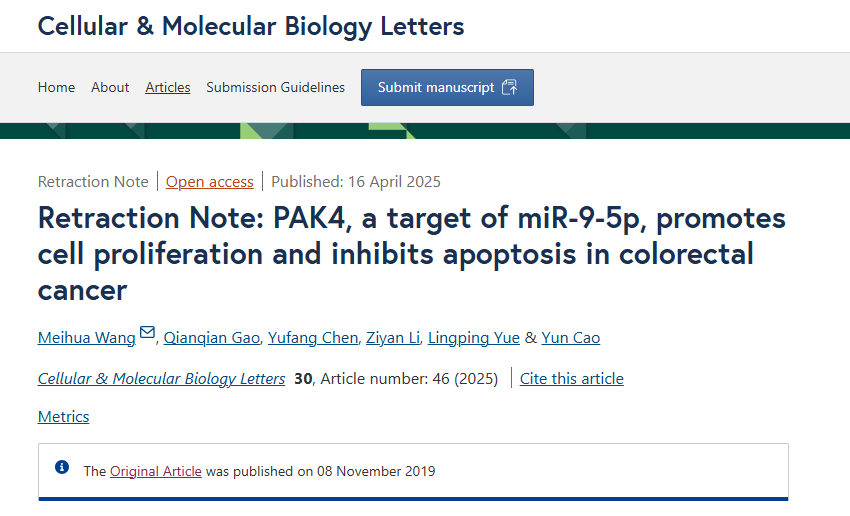Open Submission Guidelines

click(x=275, y=87)
